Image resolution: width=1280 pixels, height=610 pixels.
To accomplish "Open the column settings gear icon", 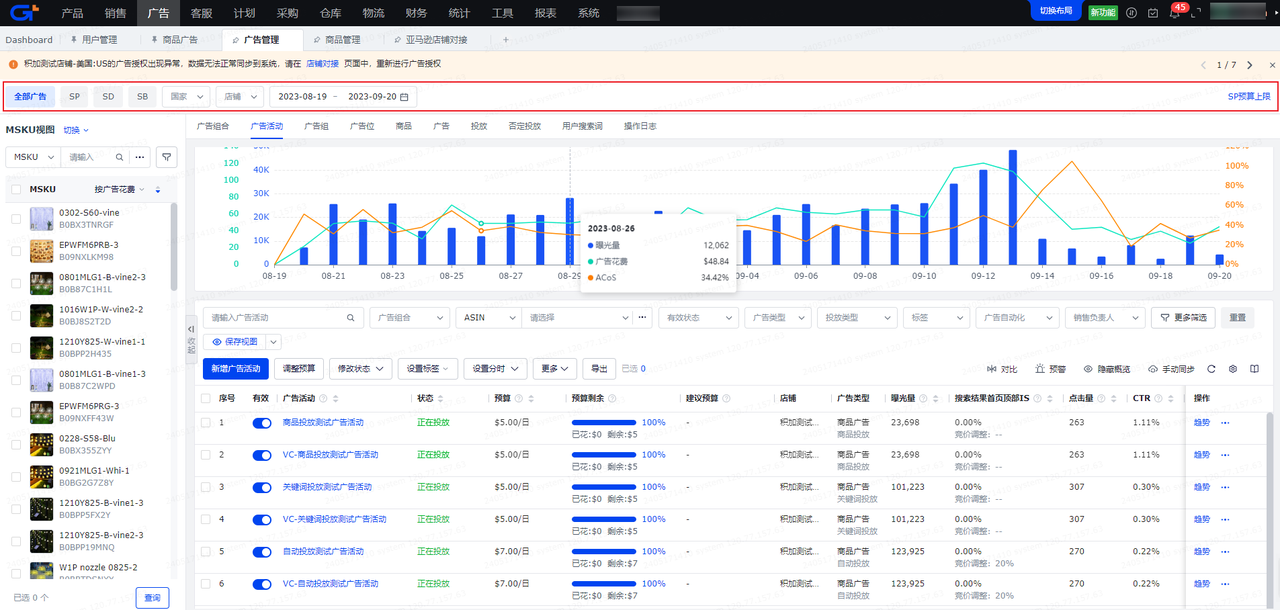I will click(1233, 369).
